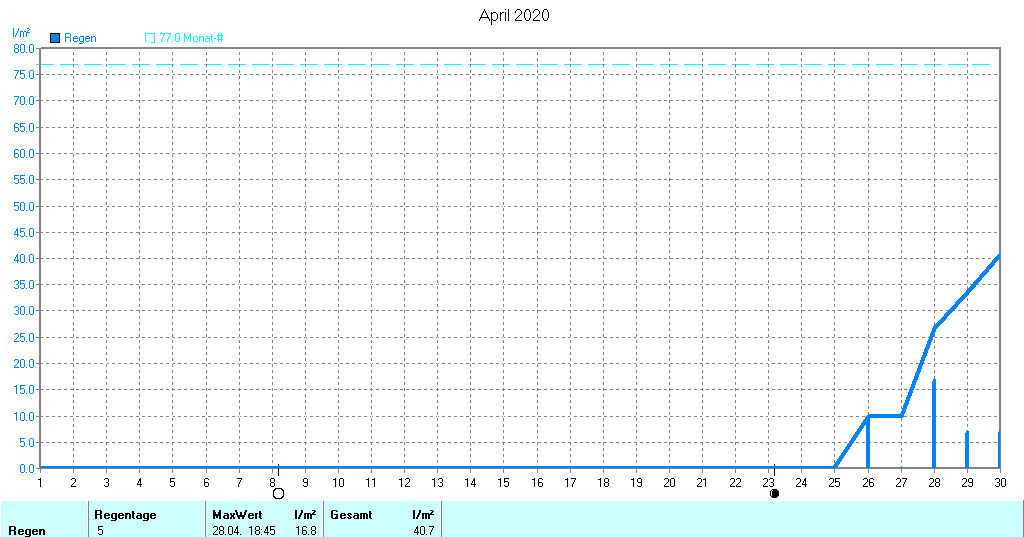The height and width of the screenshot is (537, 1024).
Task: Click the 'April 2020' chart title
Action: point(513,15)
